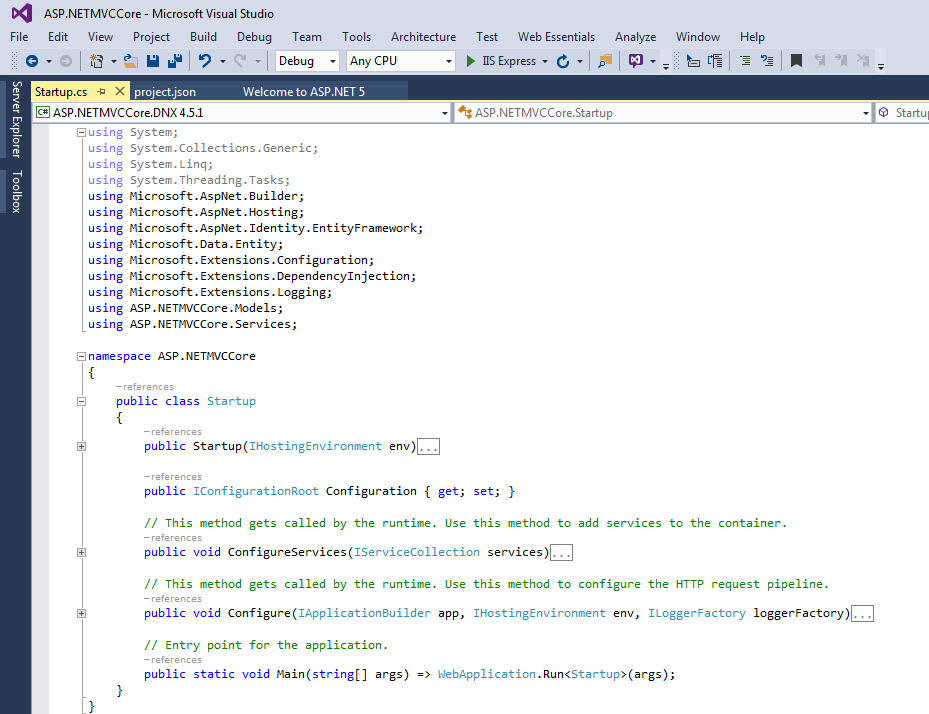Pin the Startup.cs tab
The height and width of the screenshot is (714, 929).
[101, 91]
